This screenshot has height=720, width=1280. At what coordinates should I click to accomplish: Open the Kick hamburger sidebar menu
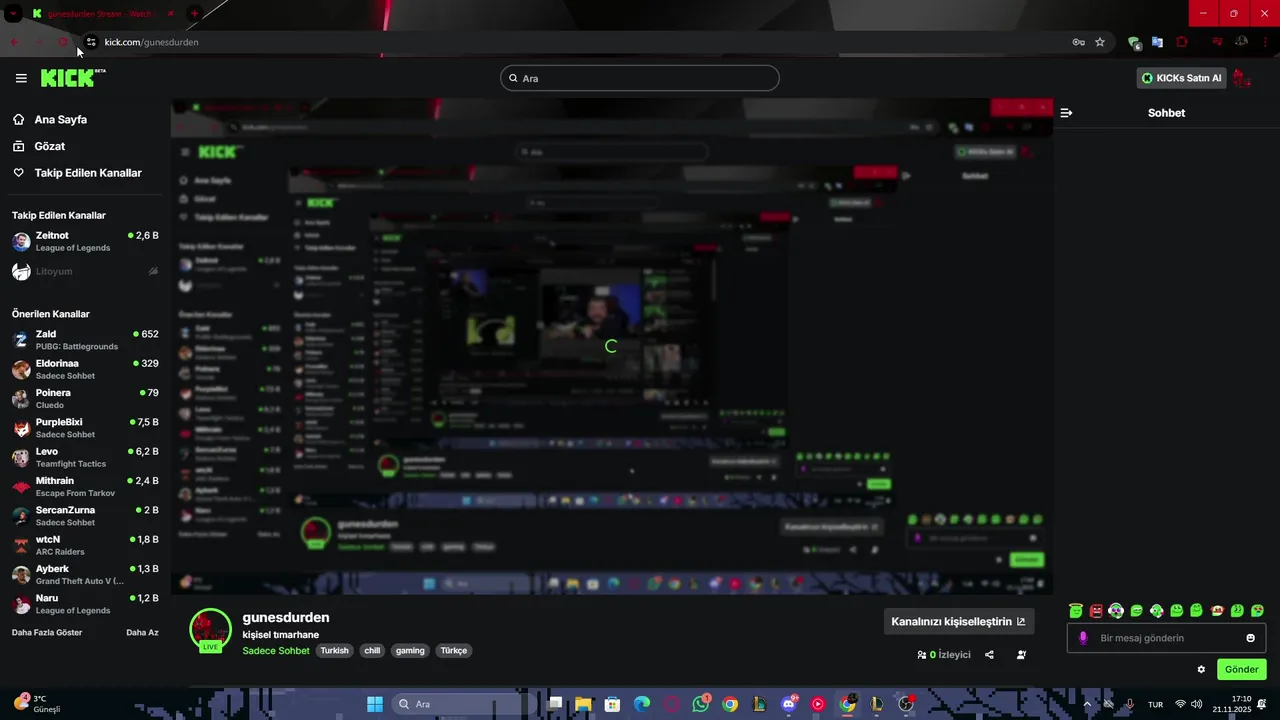click(x=21, y=78)
